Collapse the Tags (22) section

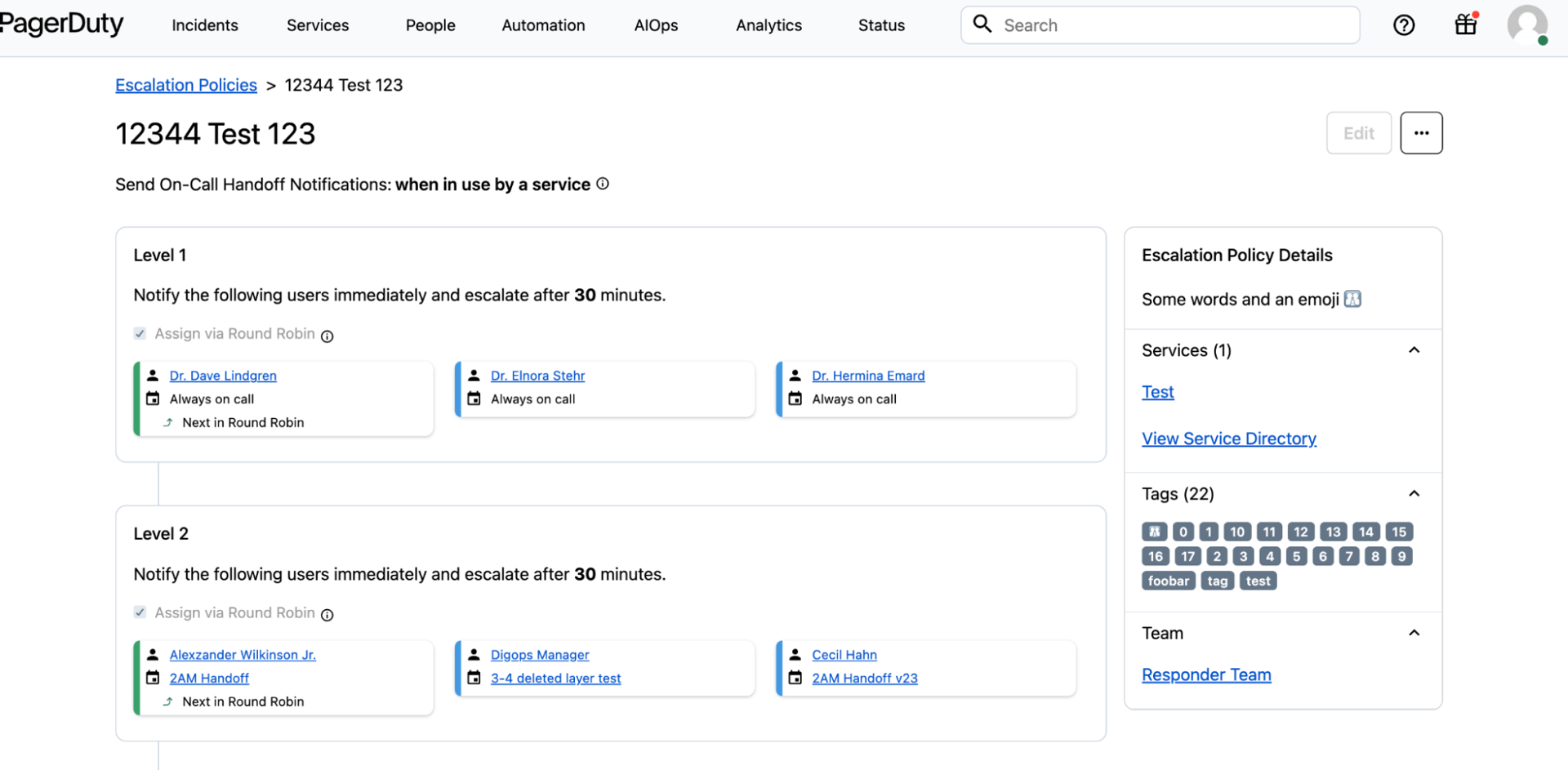pos(1414,494)
